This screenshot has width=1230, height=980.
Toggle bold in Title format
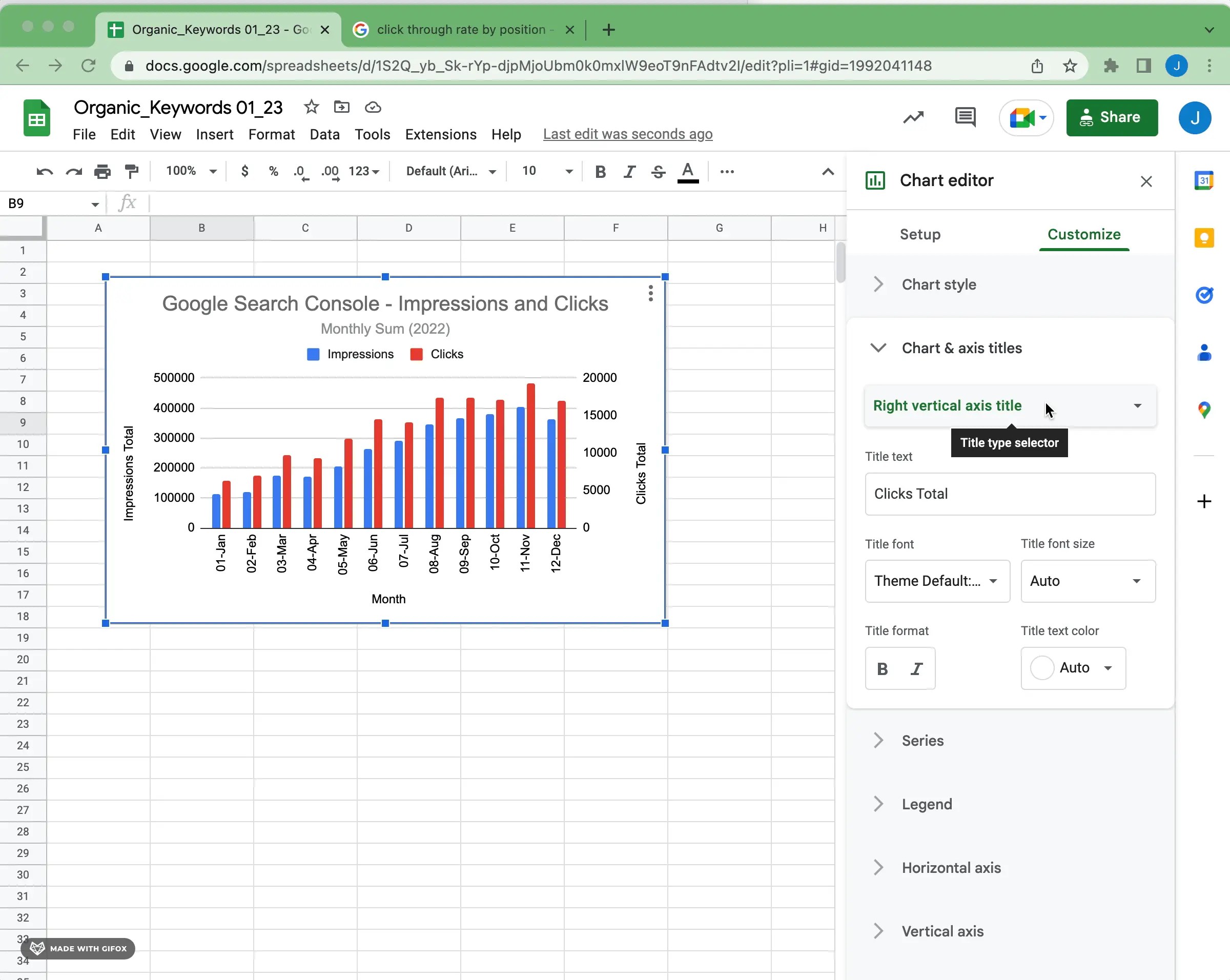click(x=882, y=668)
